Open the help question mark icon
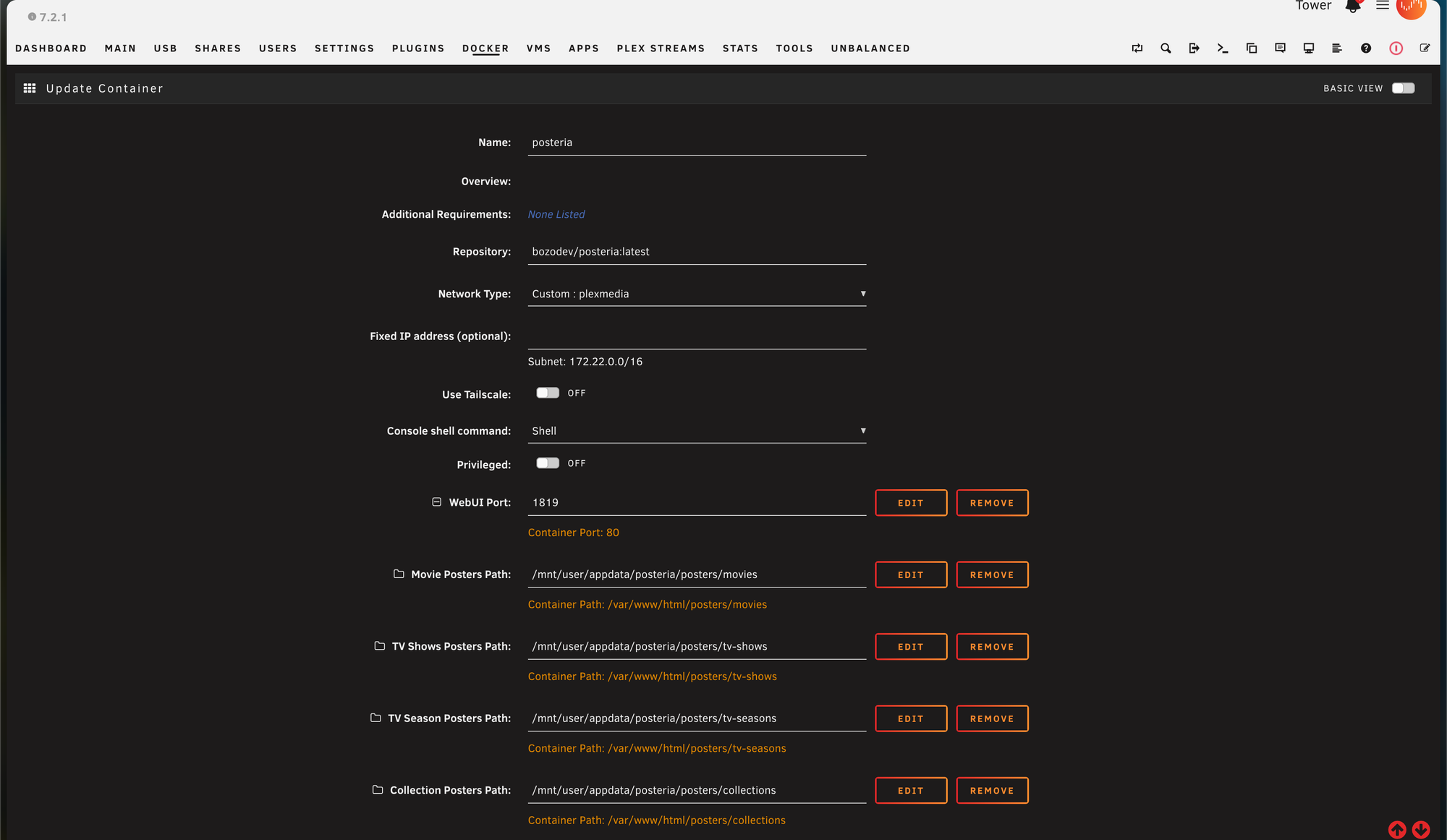 click(1366, 48)
